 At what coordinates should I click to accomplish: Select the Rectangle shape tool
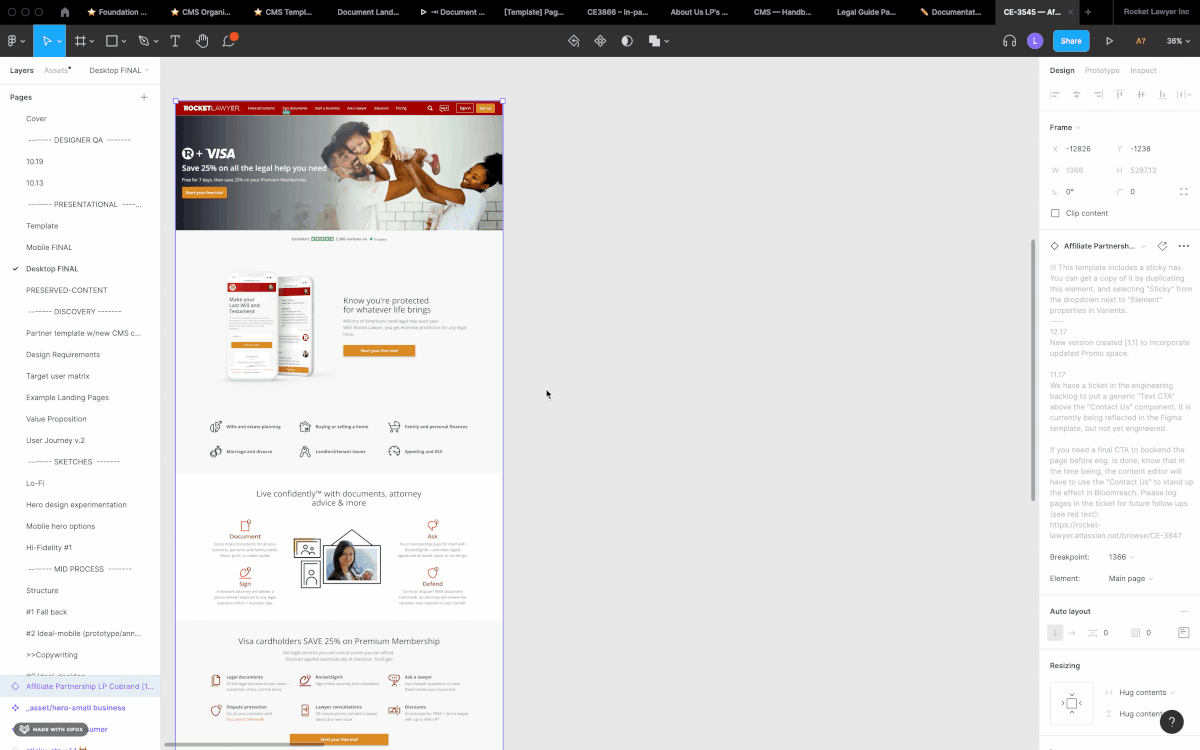coord(111,41)
